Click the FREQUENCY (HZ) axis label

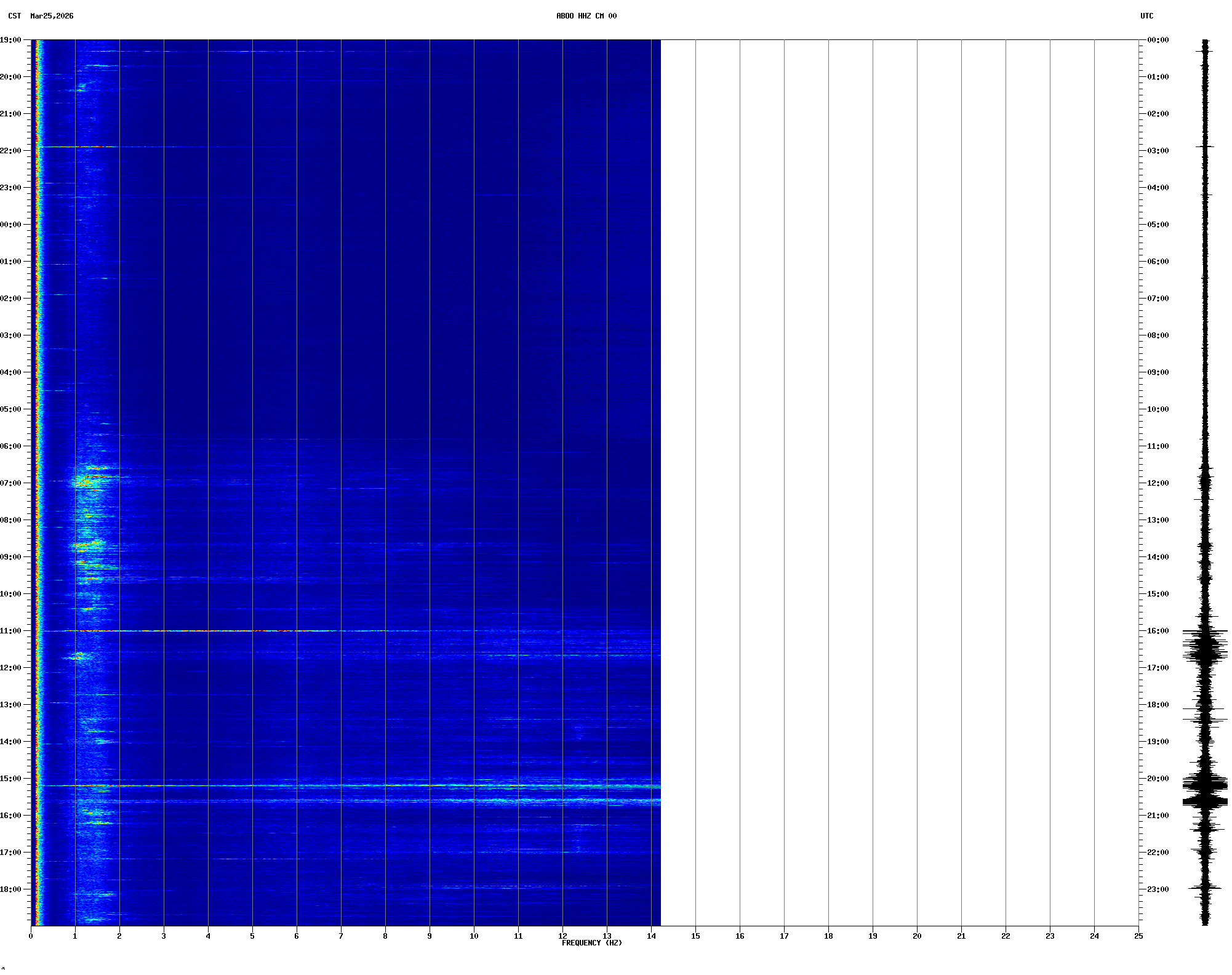coord(591,943)
